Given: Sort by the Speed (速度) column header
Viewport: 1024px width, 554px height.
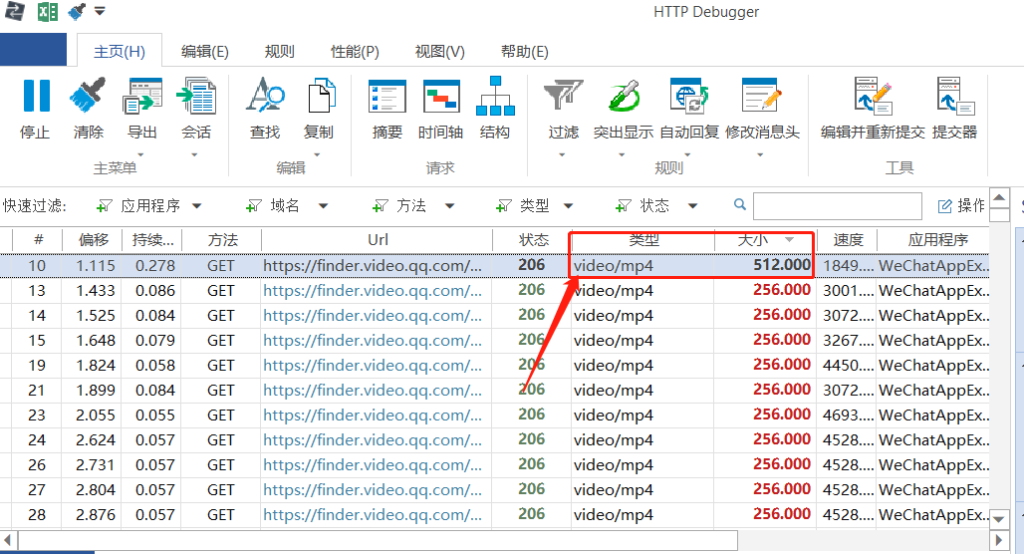Looking at the screenshot, I should pyautogui.click(x=847, y=240).
